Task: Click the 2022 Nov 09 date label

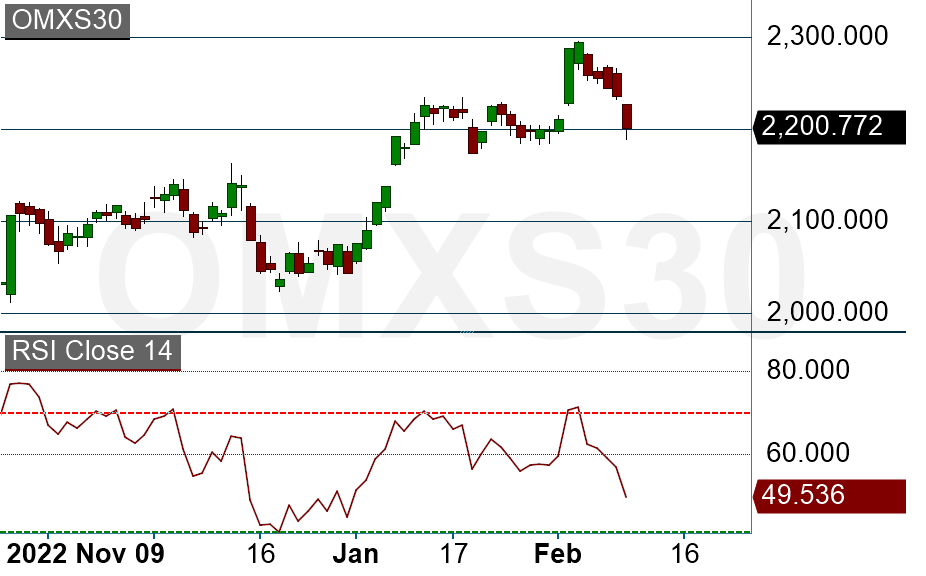Action: tap(86, 554)
